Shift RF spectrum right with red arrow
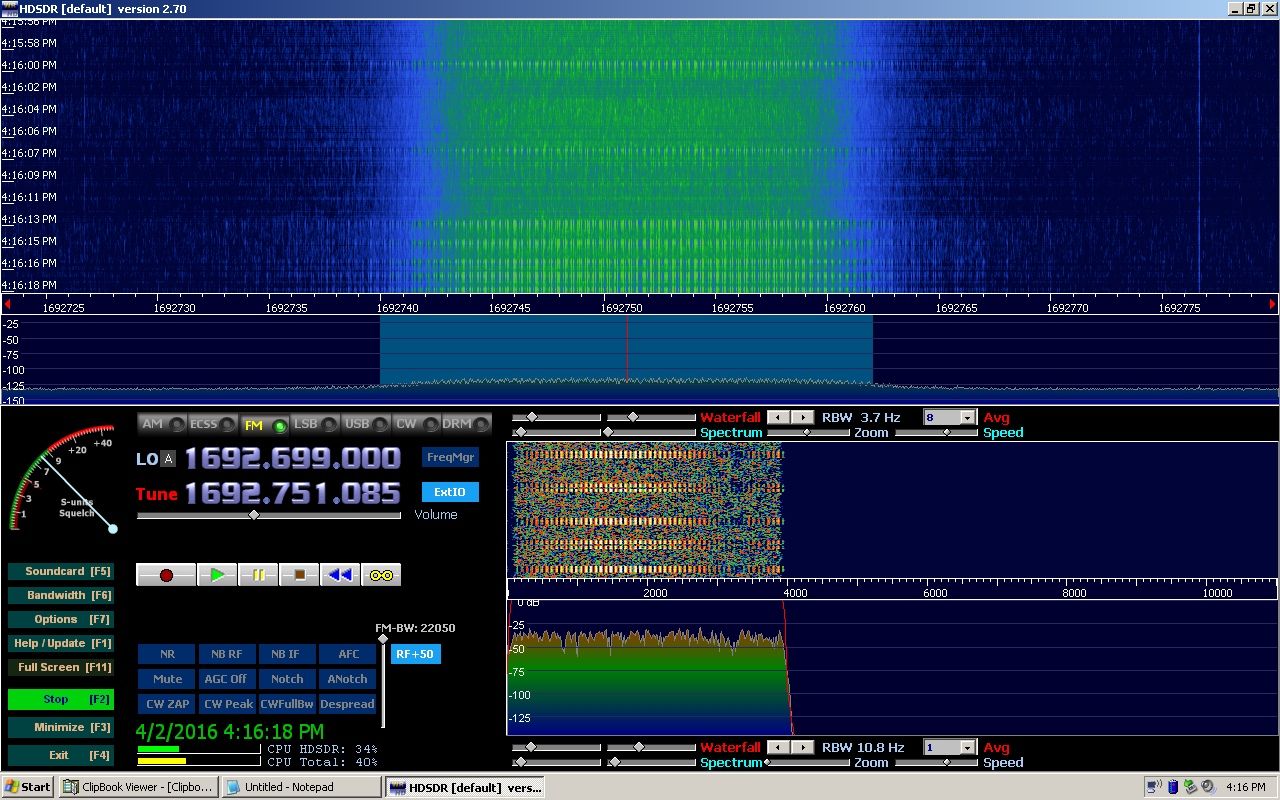This screenshot has width=1280, height=800. (x=1273, y=304)
